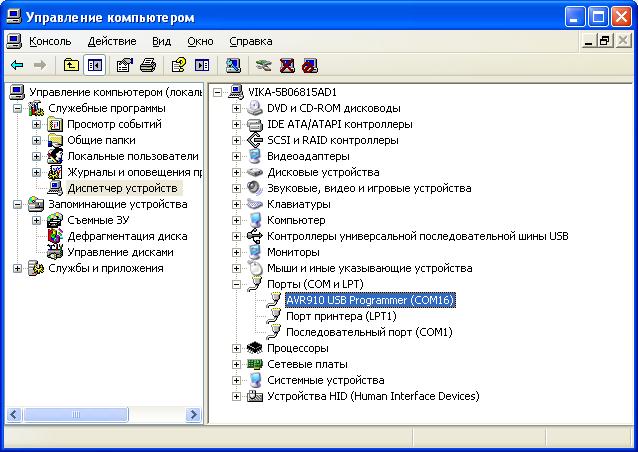Click the Scan for hardware changes icon
Screen dimensions: 638x452
coord(233,65)
